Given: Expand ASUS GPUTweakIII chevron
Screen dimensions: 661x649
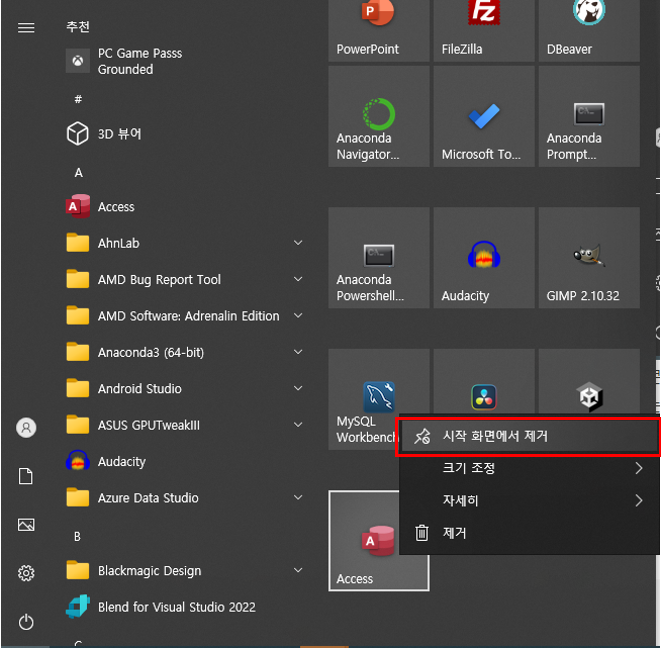Looking at the screenshot, I should [x=298, y=424].
